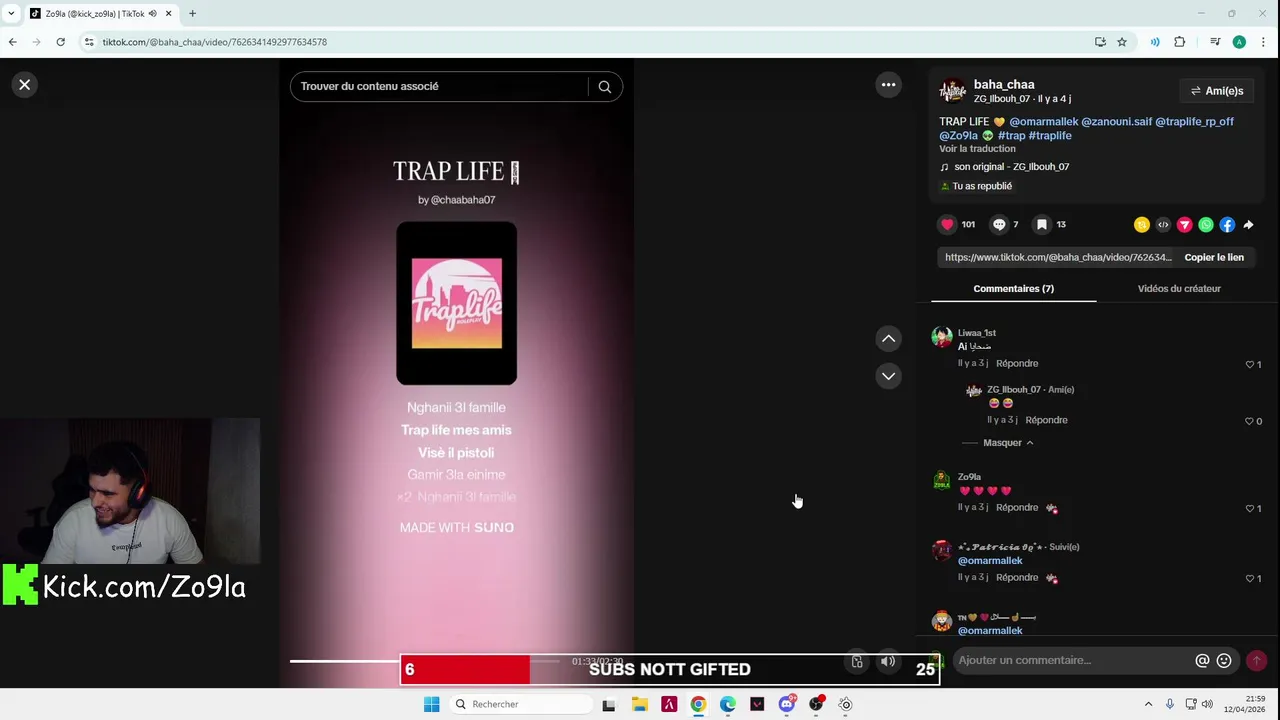The width and height of the screenshot is (1280, 720).
Task: Go back with the browser back arrow
Action: click(x=12, y=42)
